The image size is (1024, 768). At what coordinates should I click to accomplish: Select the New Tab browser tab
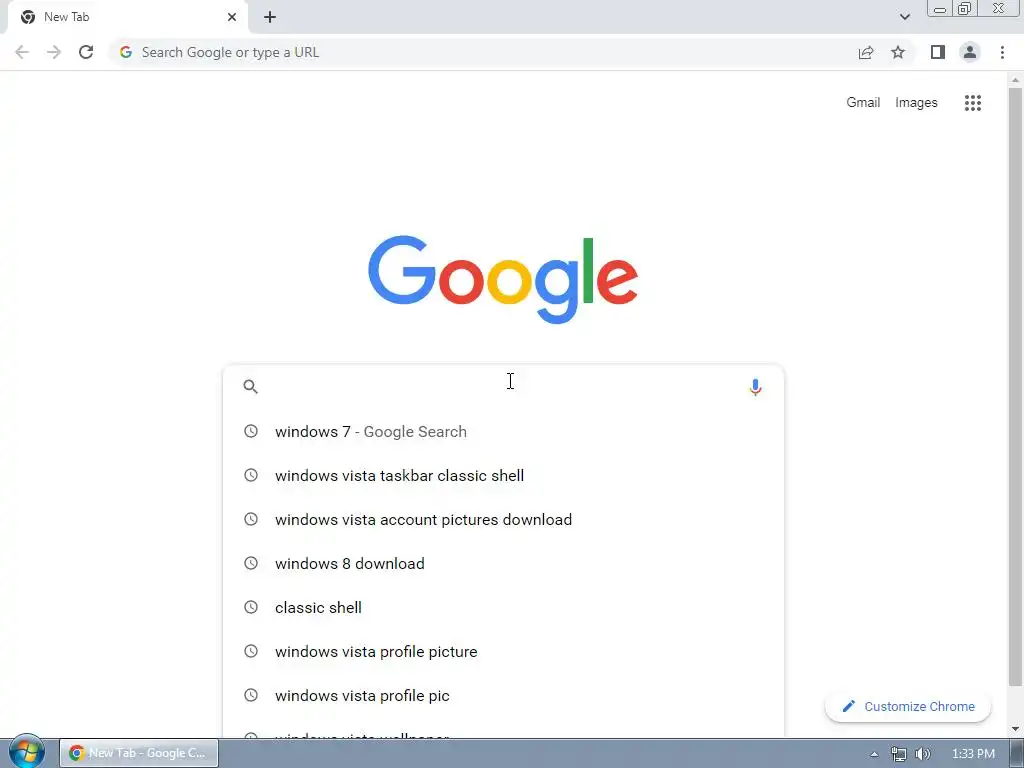[127, 17]
